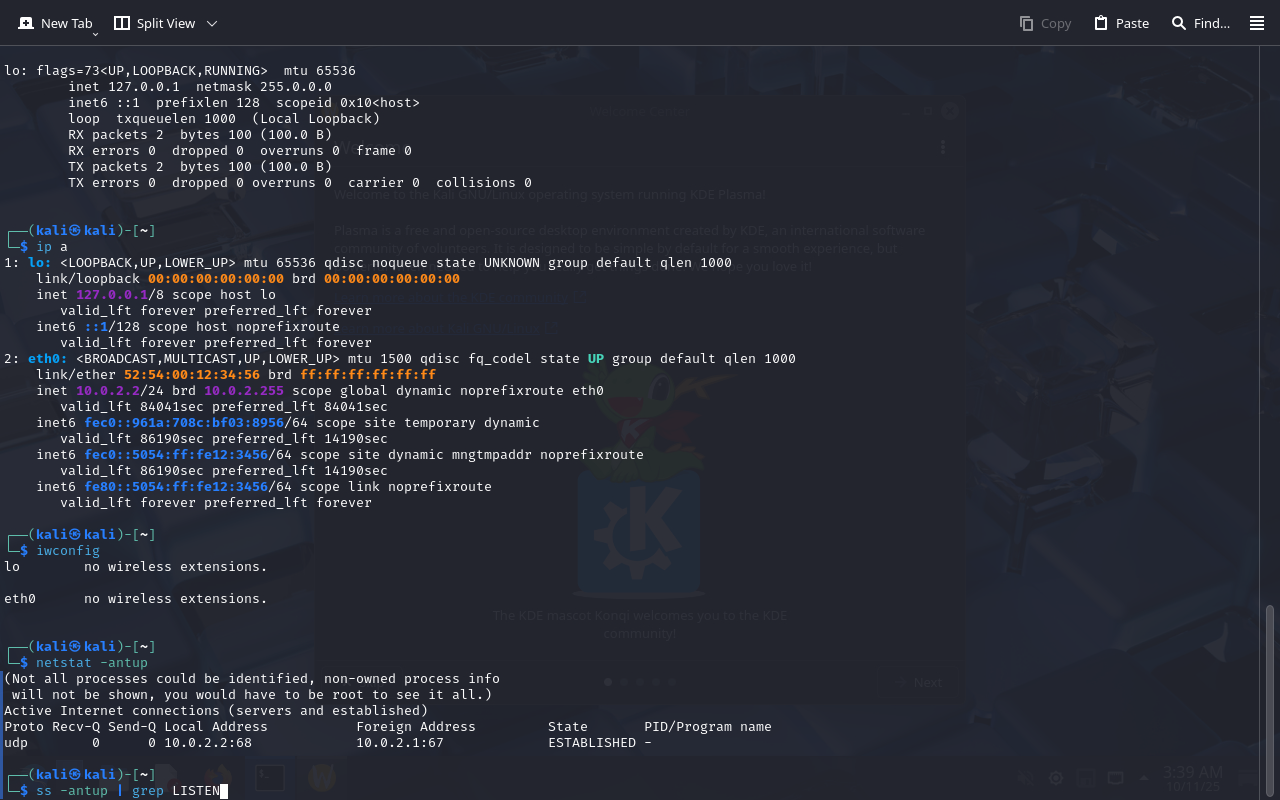Click the ESTABLISHED state in netstat output
Viewport: 1280px width, 800px height.
pos(592,743)
